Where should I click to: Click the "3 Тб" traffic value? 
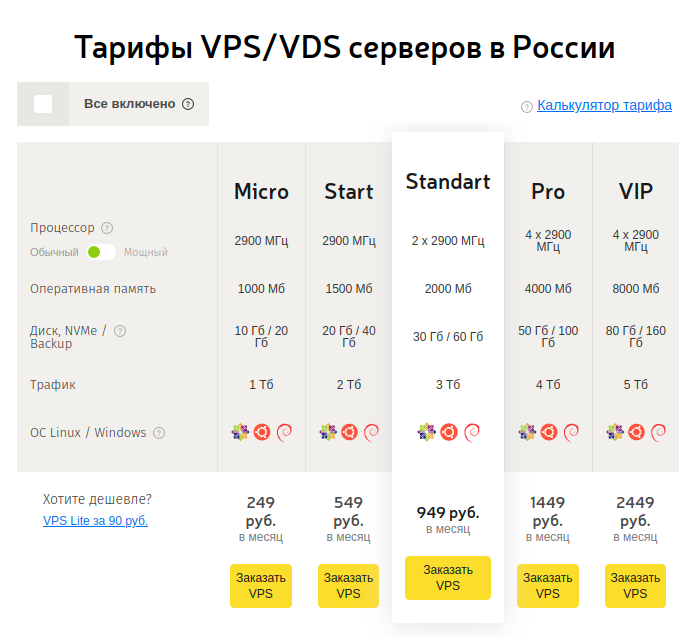coord(448,384)
